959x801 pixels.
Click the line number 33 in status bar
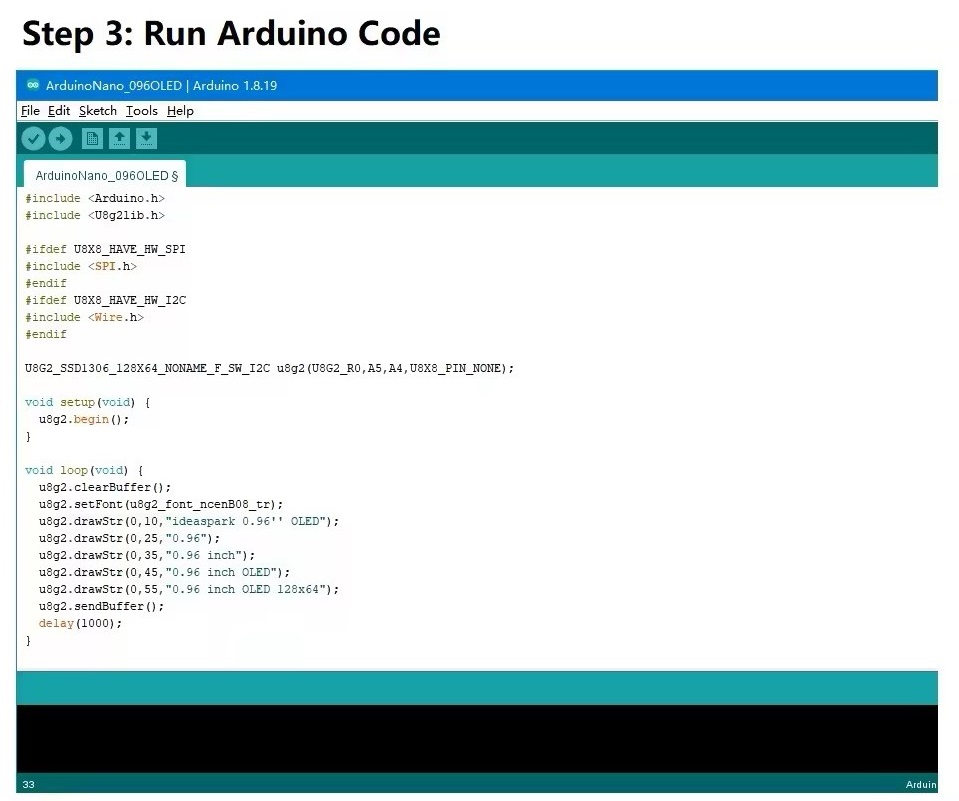[x=28, y=784]
